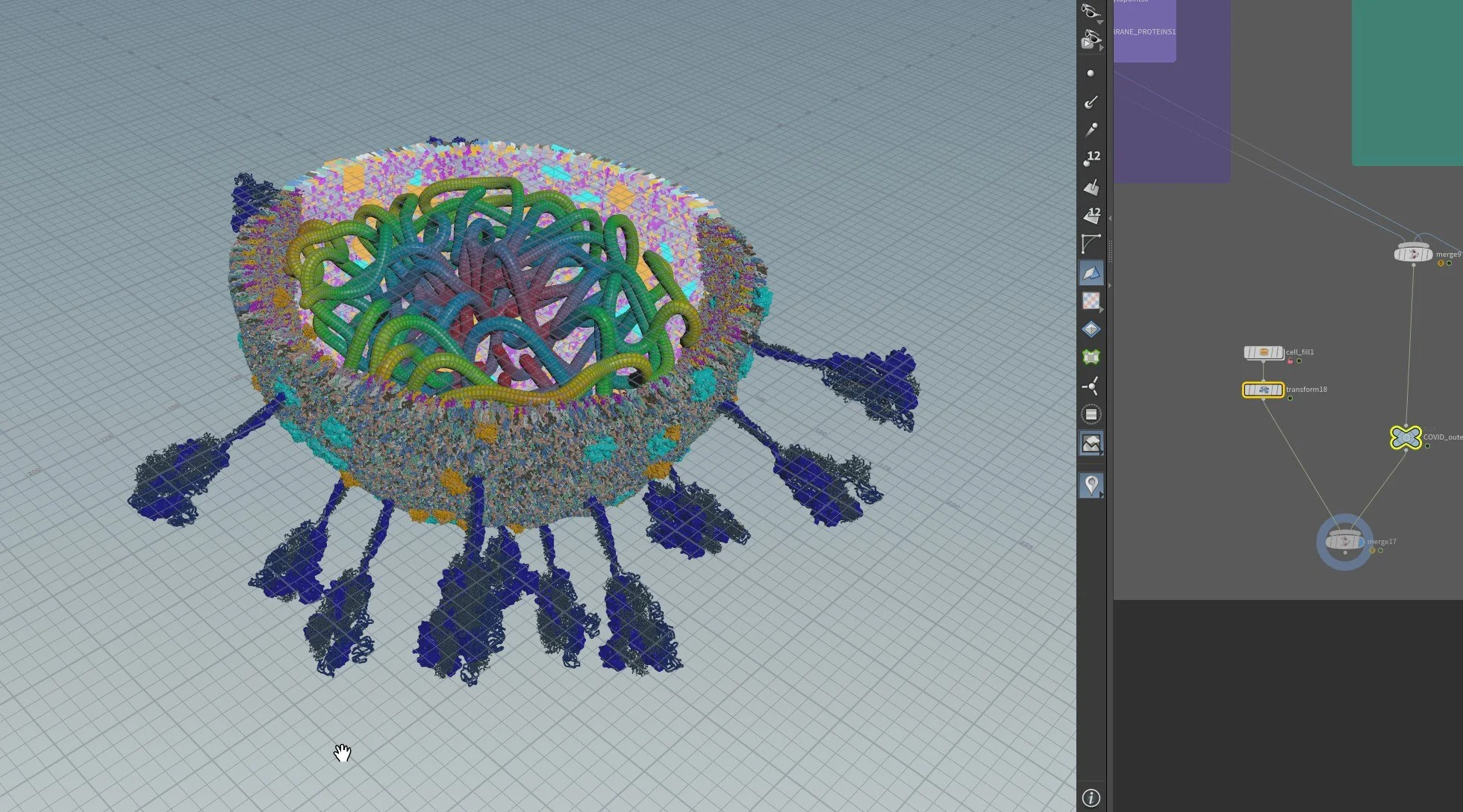
Task: Click the map pin marker icon
Action: [x=1091, y=485]
